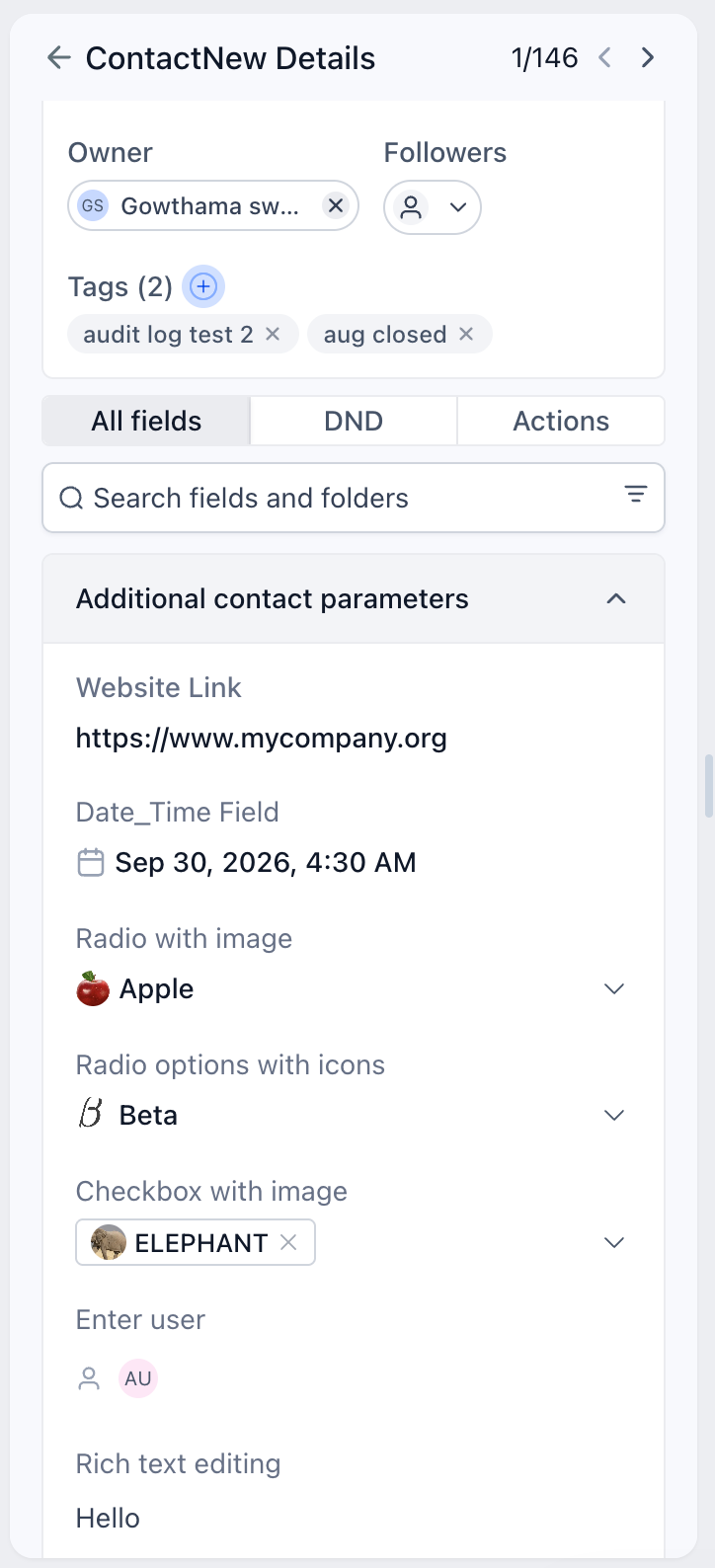The image size is (715, 1568).
Task: Collapse the Additional contact parameters section
Action: point(616,599)
